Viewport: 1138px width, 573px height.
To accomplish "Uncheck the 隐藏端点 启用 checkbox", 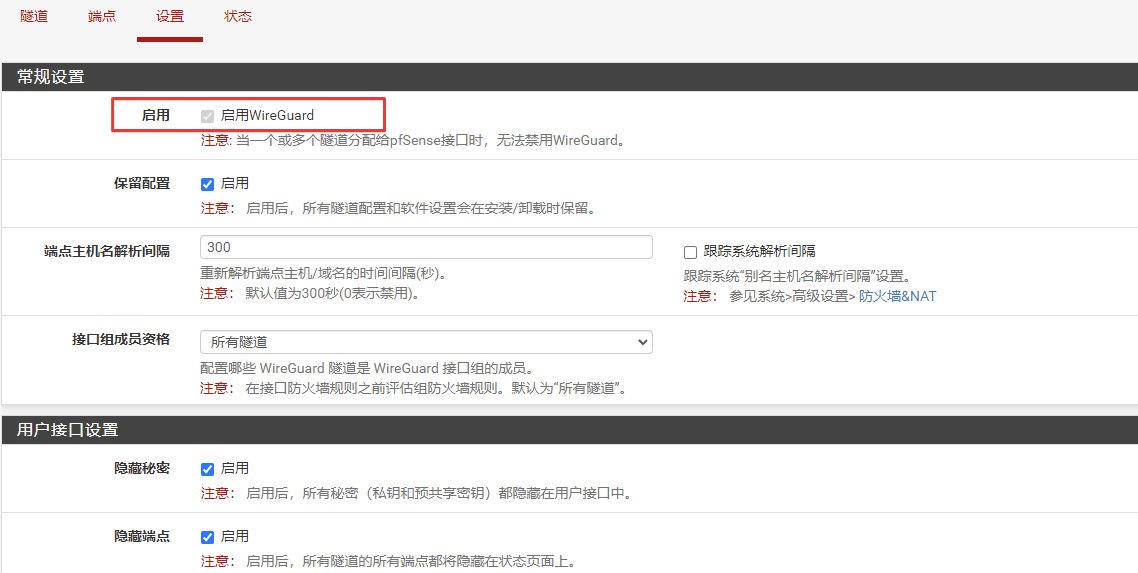I will pos(208,537).
